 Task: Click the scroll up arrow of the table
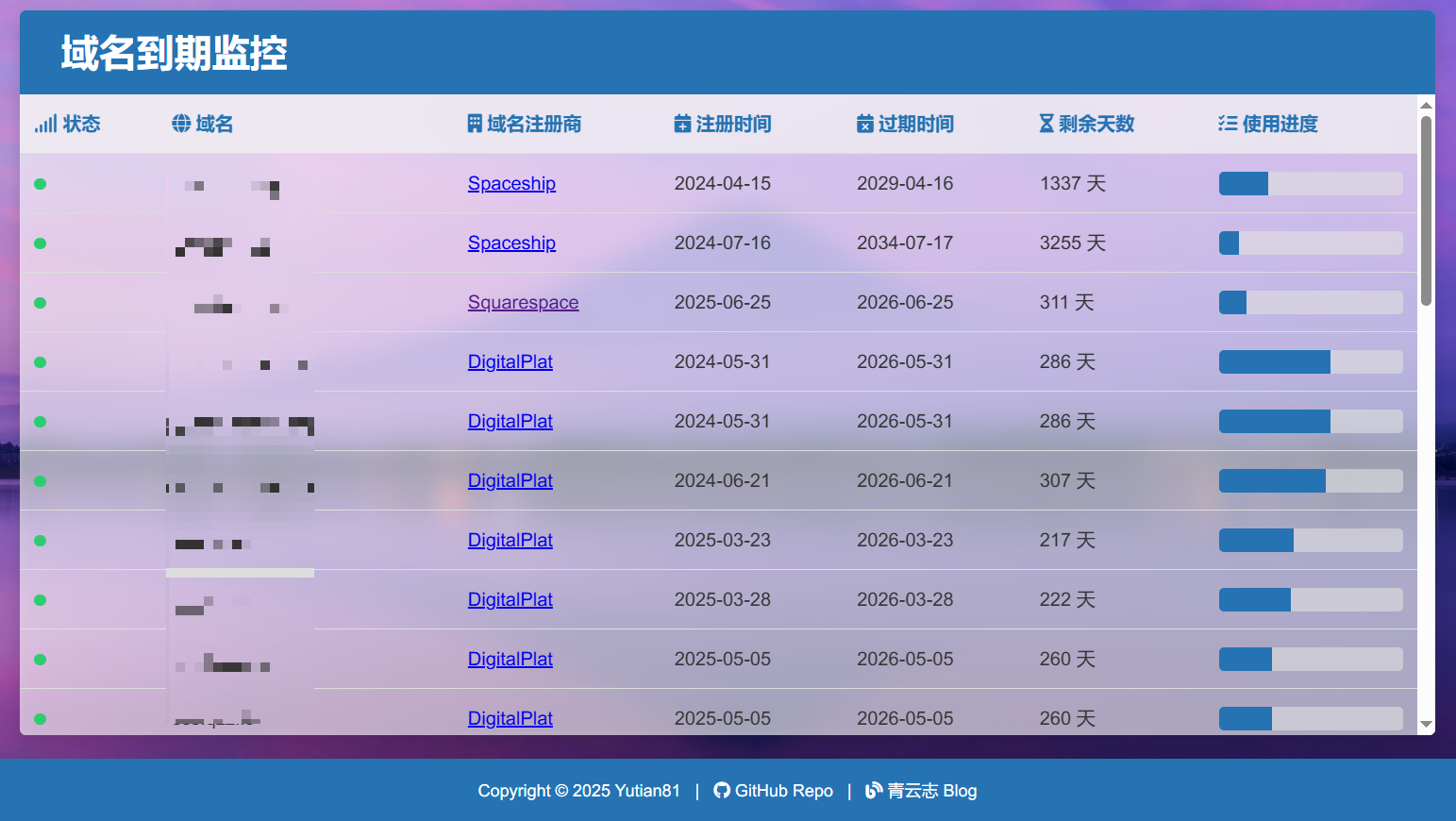(x=1426, y=105)
